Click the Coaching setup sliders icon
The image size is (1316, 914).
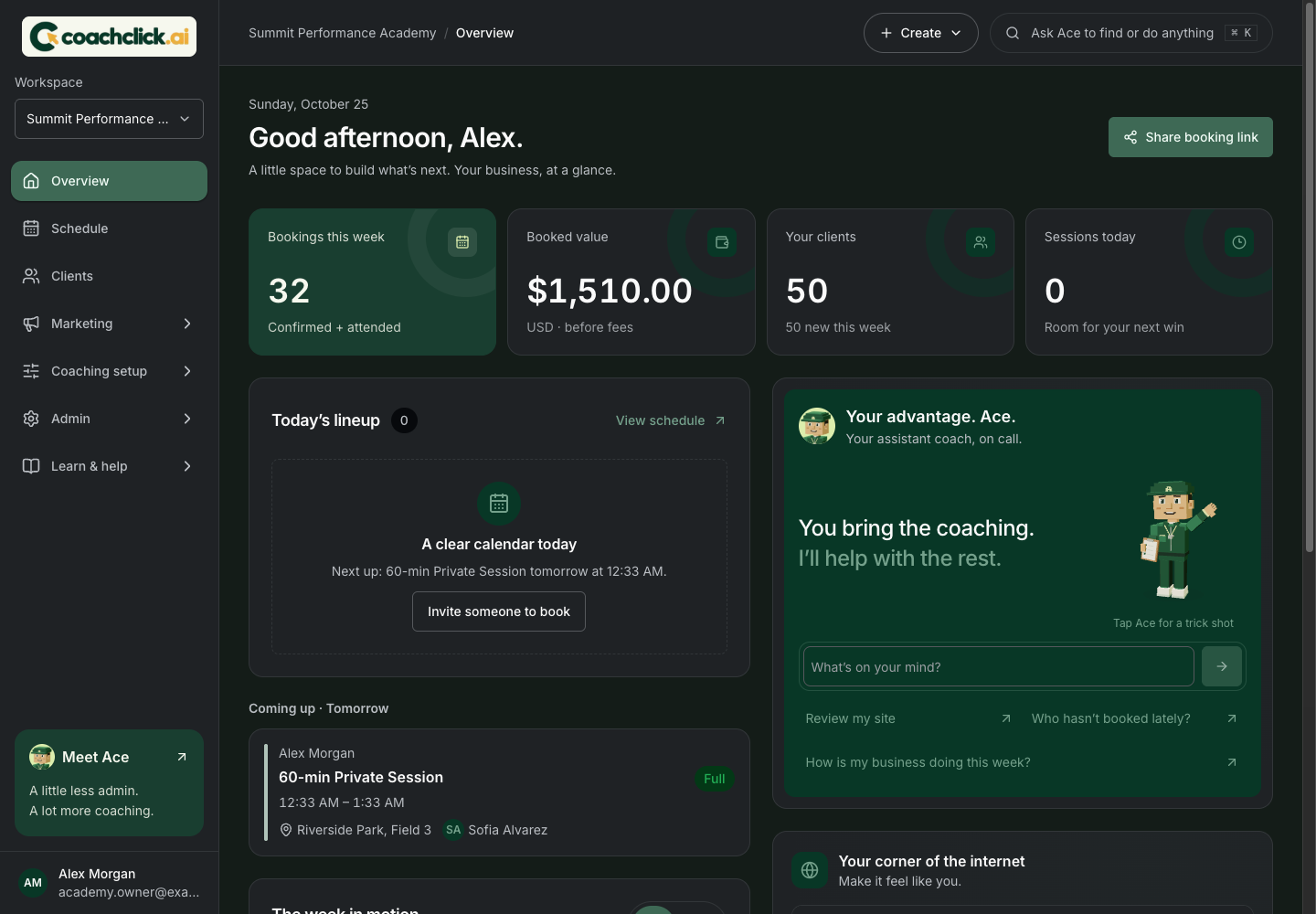click(x=31, y=371)
